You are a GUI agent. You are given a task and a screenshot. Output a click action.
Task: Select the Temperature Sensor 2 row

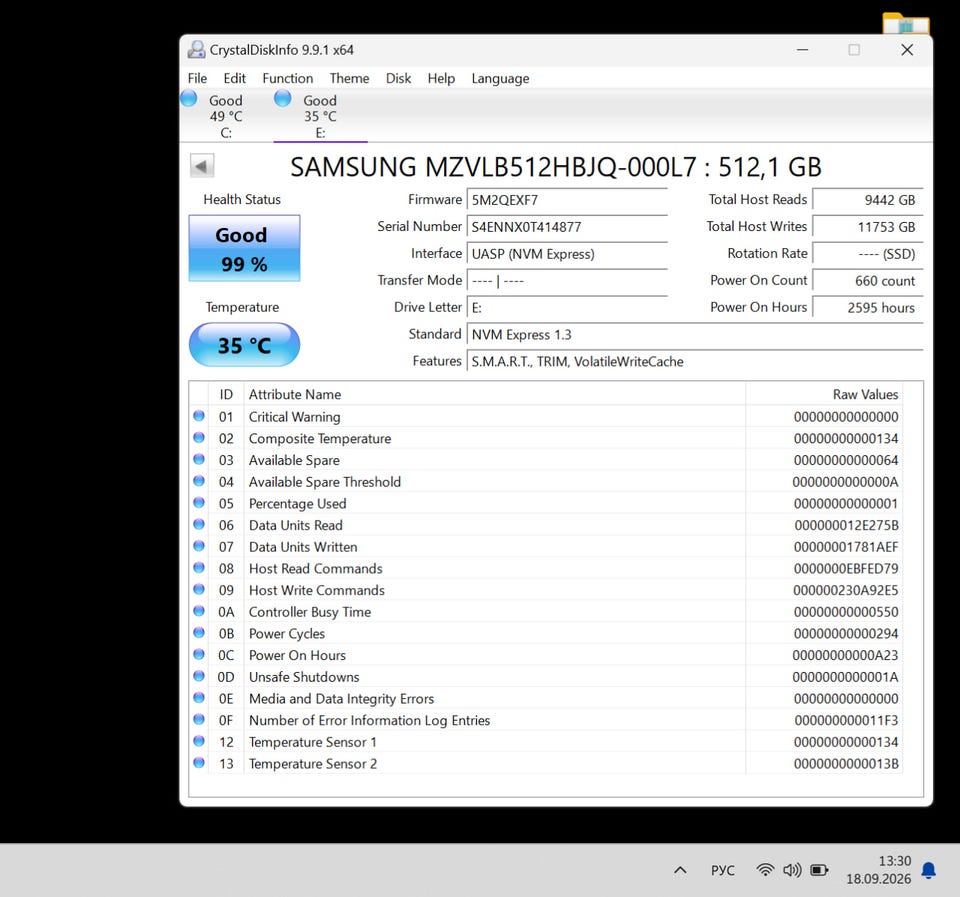point(546,764)
